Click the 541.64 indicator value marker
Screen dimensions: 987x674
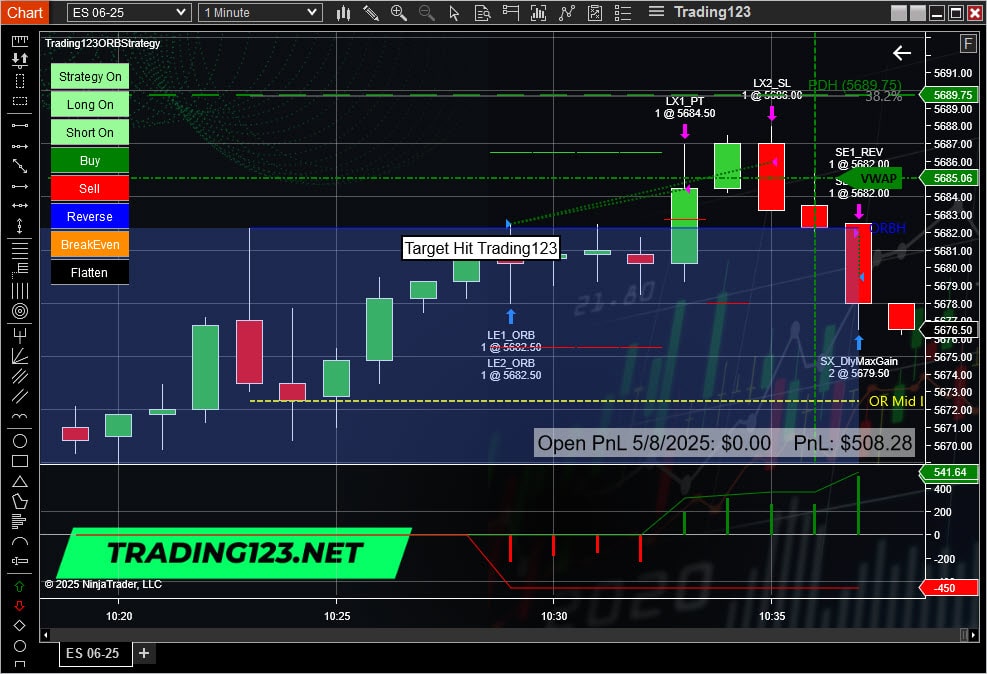tap(949, 472)
